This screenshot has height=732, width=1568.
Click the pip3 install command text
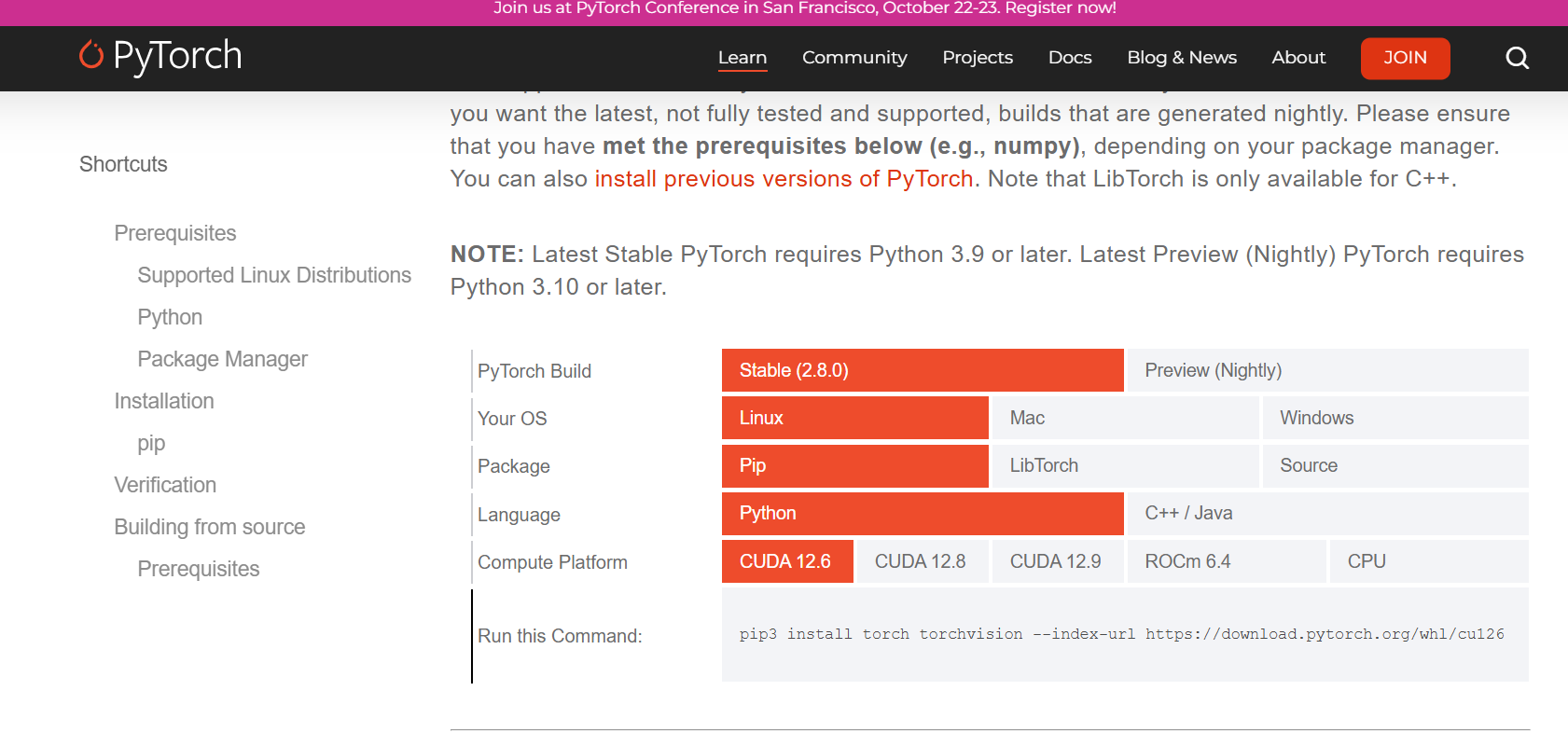pos(1122,634)
